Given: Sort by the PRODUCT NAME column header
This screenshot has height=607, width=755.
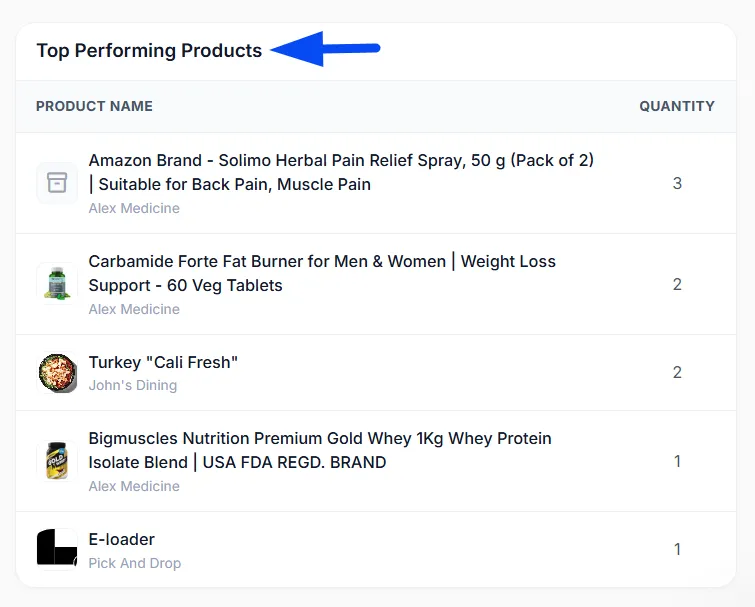Looking at the screenshot, I should point(94,106).
